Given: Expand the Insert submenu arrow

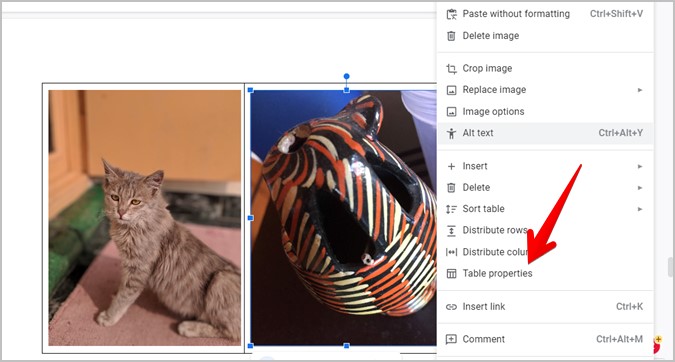Looking at the screenshot, I should click(640, 166).
